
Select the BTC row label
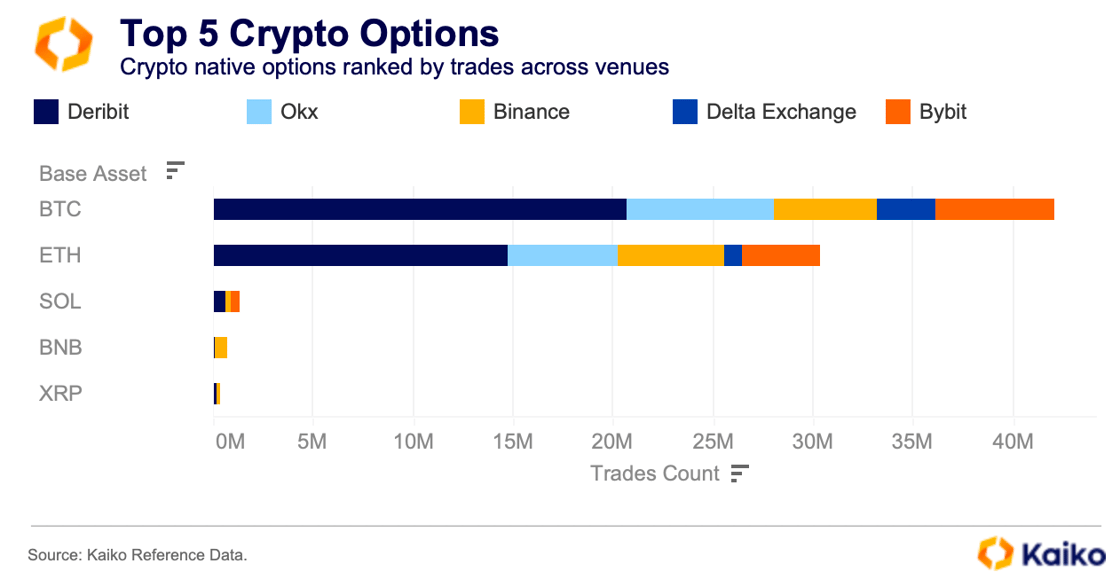coord(60,209)
